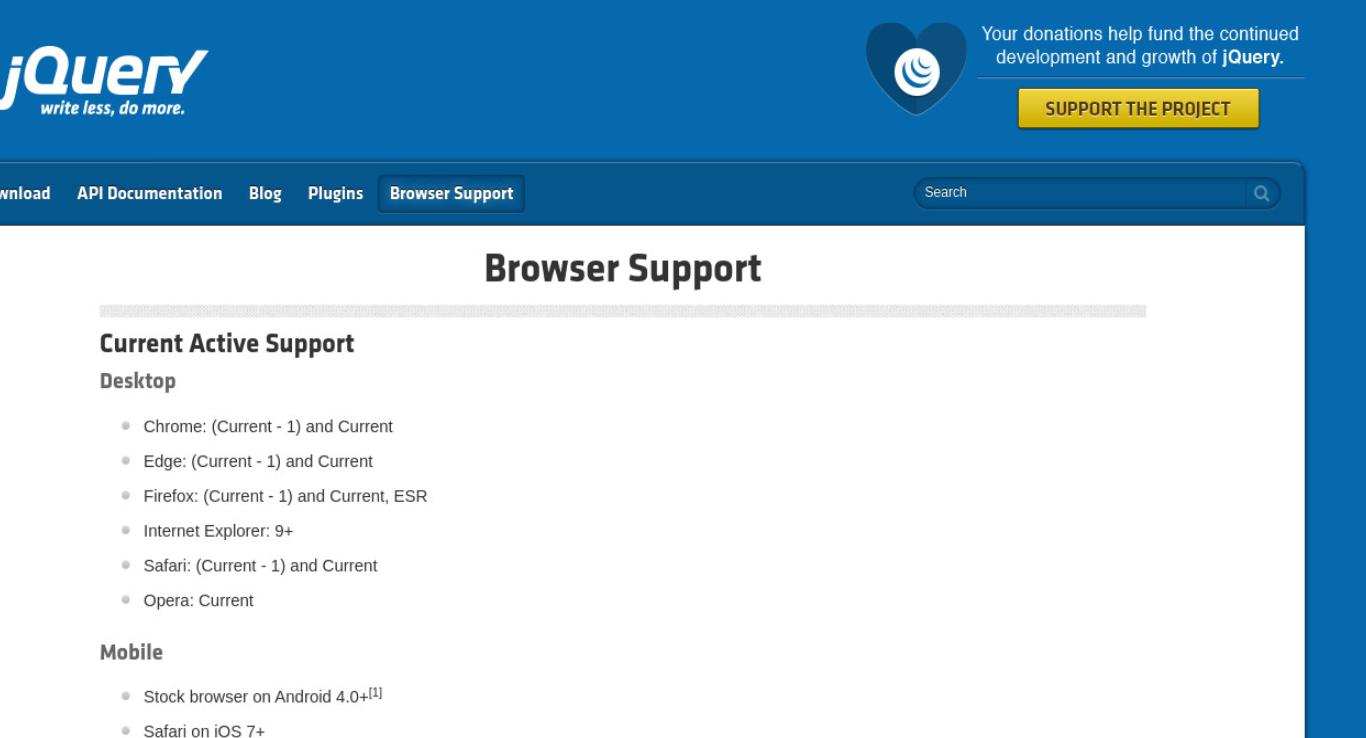Viewport: 1366px width, 738px height.
Task: Open the Plugins nav item
Action: [x=335, y=194]
